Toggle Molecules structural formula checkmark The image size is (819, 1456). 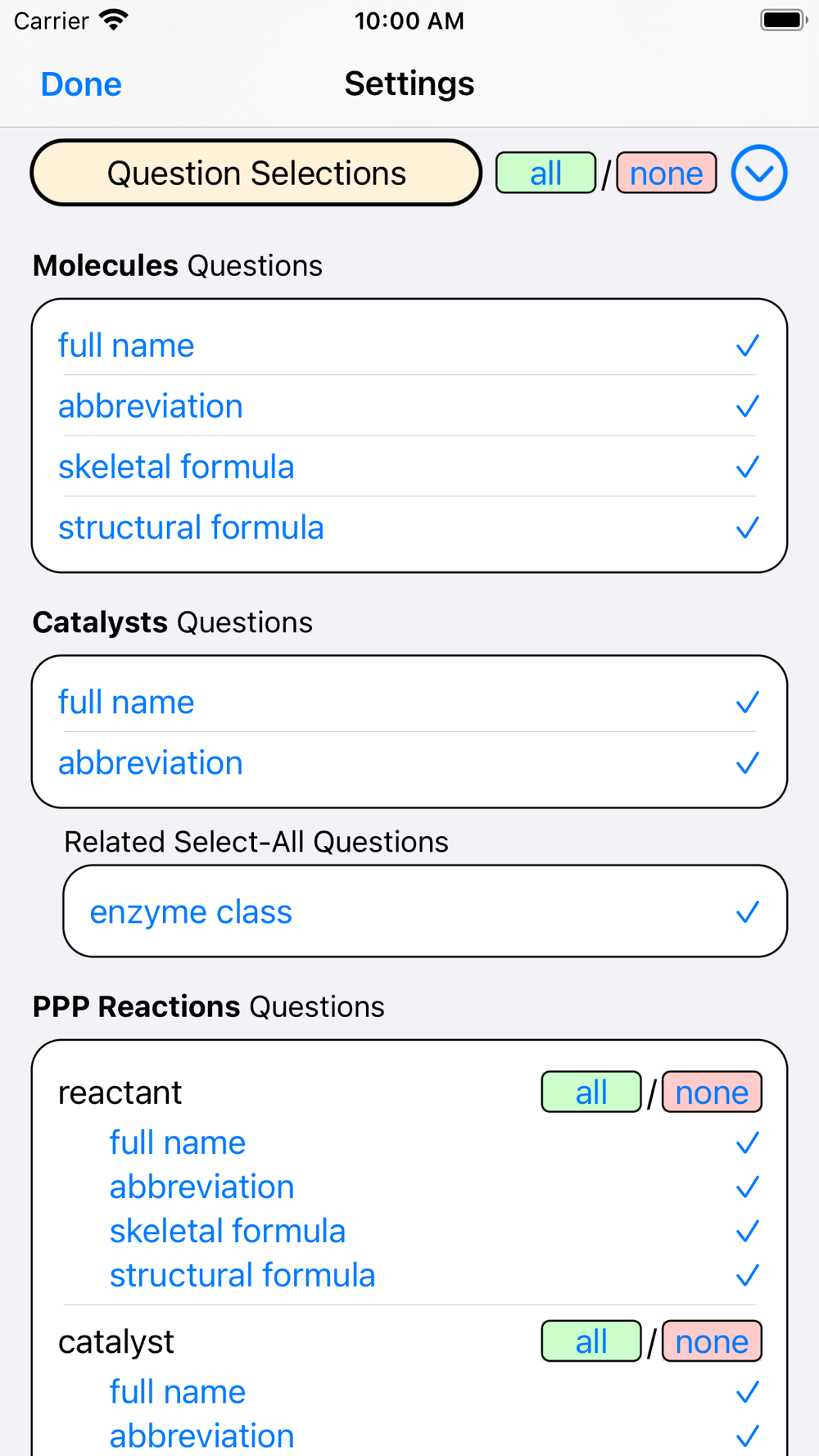tap(747, 527)
